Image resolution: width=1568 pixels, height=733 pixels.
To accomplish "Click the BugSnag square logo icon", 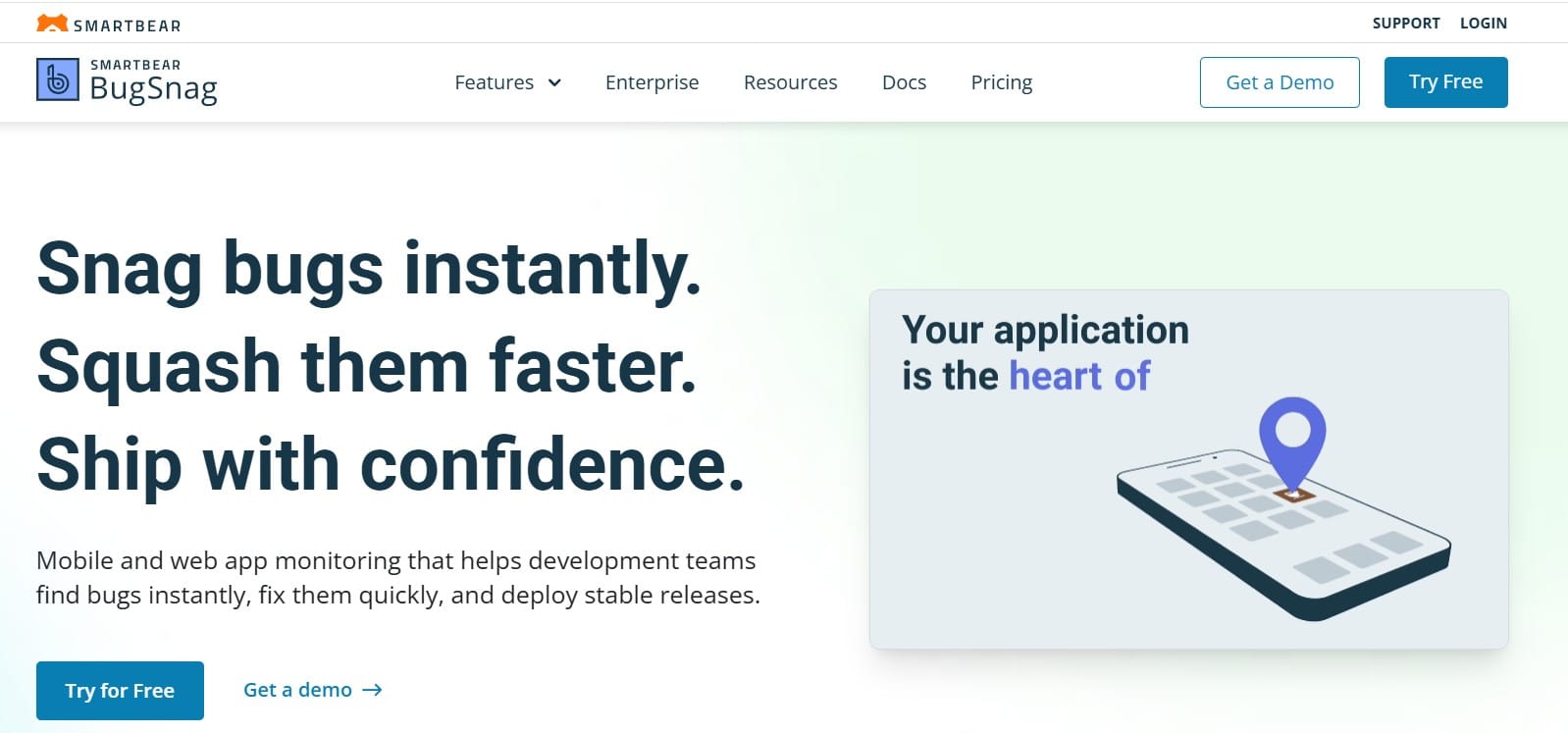I will click(57, 80).
